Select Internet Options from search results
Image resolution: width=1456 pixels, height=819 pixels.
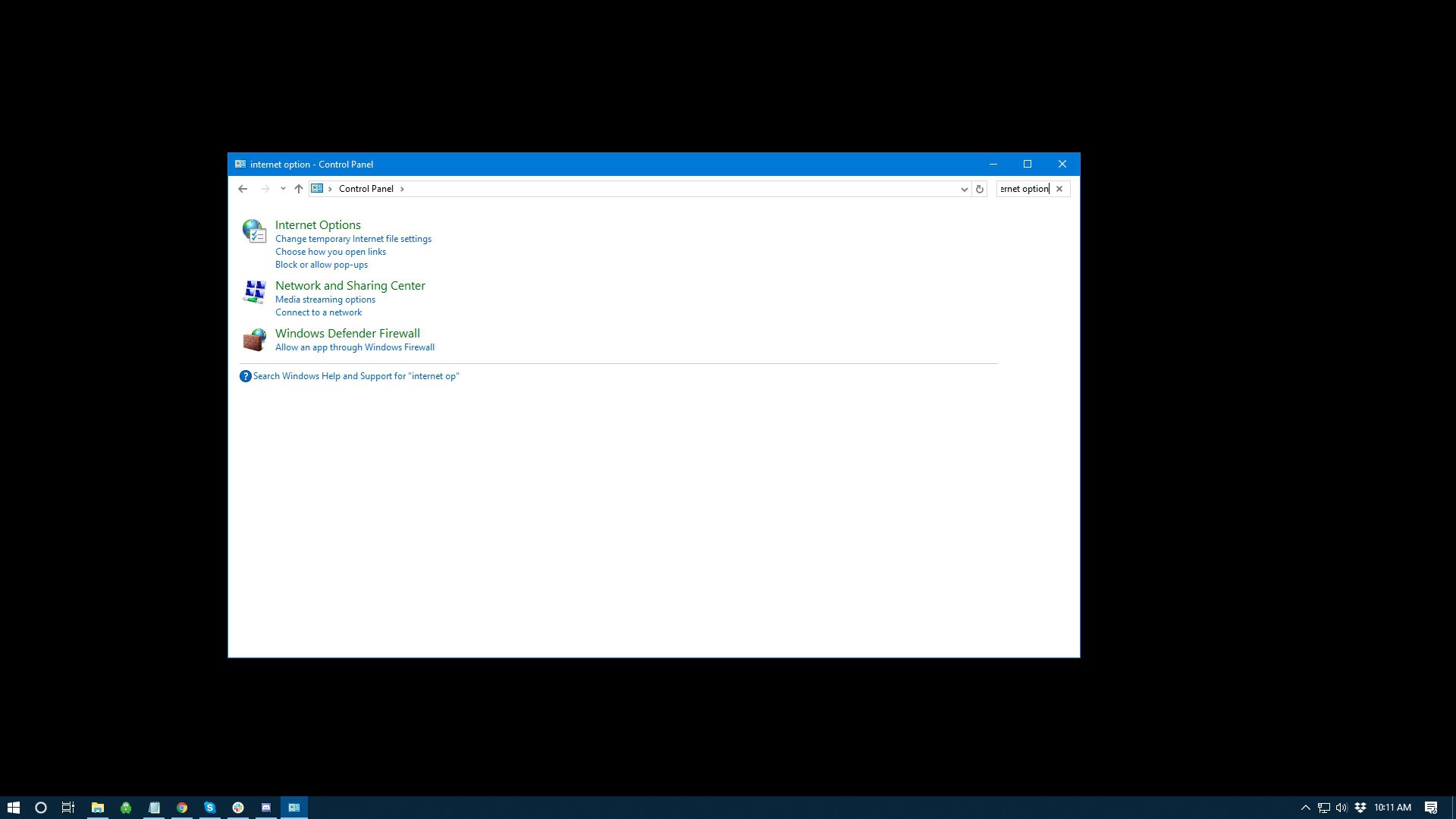(318, 224)
